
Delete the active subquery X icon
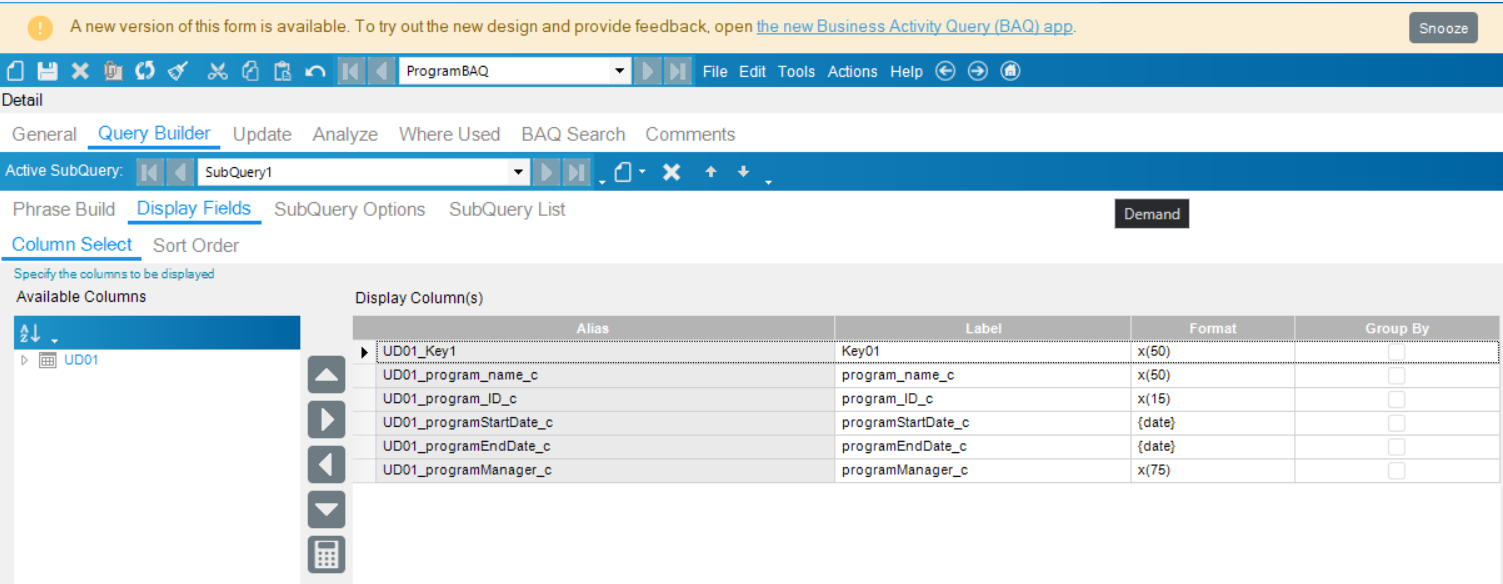[x=671, y=172]
